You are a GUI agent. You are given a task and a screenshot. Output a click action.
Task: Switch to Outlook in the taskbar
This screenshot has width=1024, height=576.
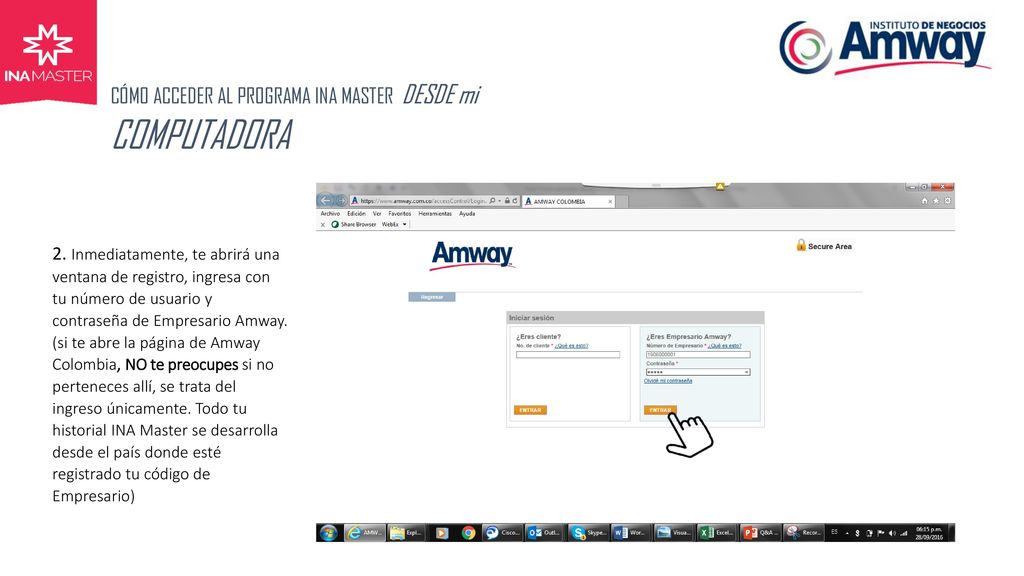(x=545, y=533)
